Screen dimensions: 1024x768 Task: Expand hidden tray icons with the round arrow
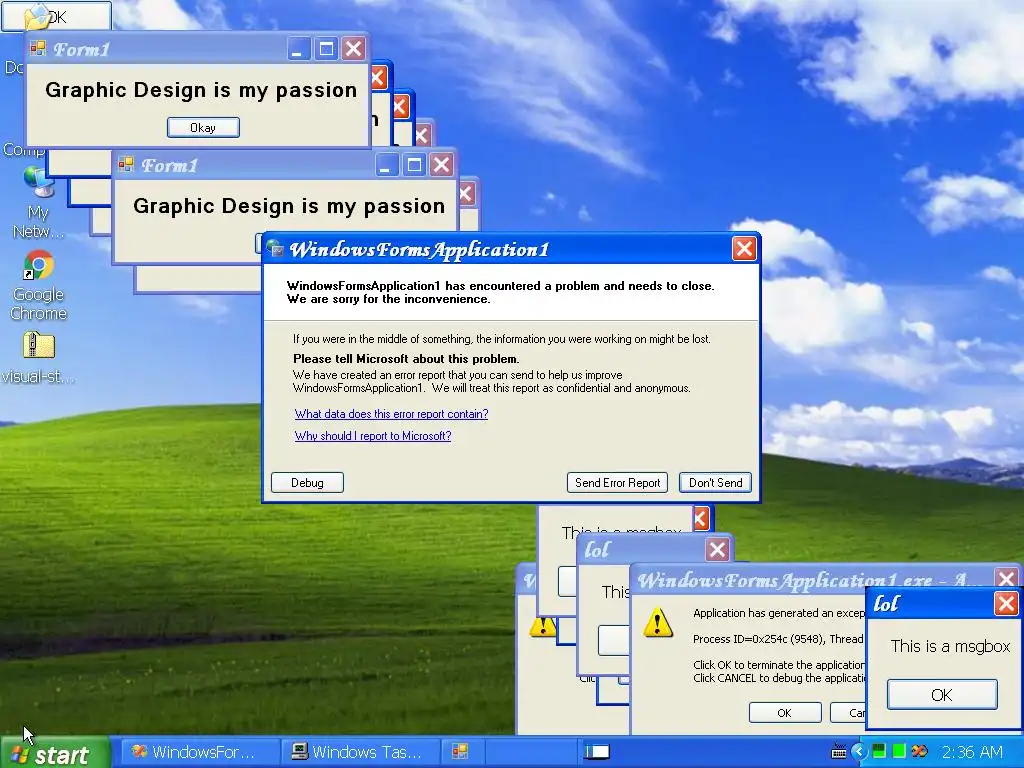pos(859,752)
